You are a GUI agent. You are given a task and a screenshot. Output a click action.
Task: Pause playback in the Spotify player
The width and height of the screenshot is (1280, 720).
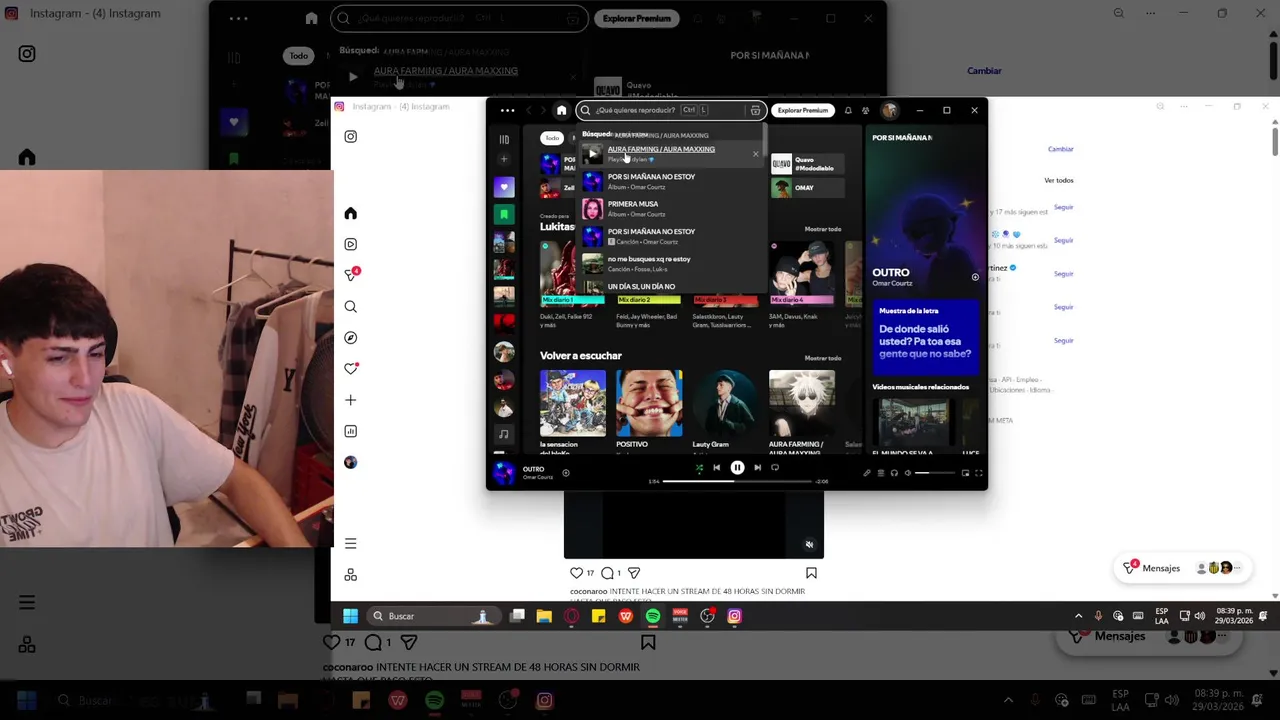tap(737, 467)
